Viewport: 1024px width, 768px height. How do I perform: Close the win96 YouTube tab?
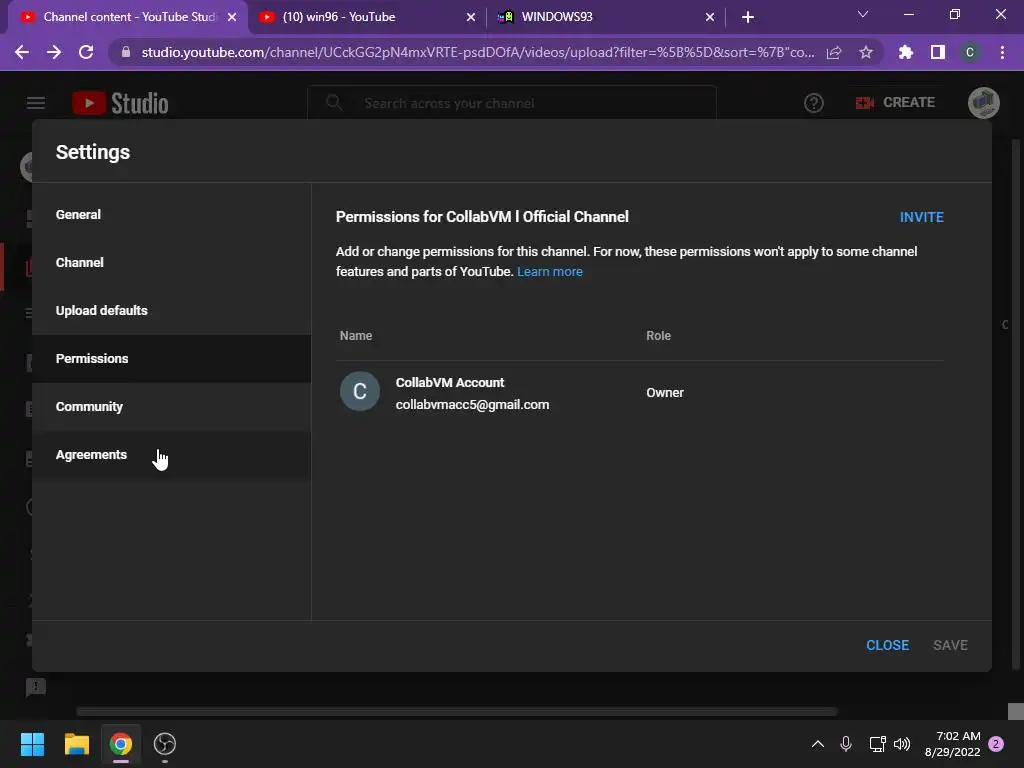(x=471, y=17)
